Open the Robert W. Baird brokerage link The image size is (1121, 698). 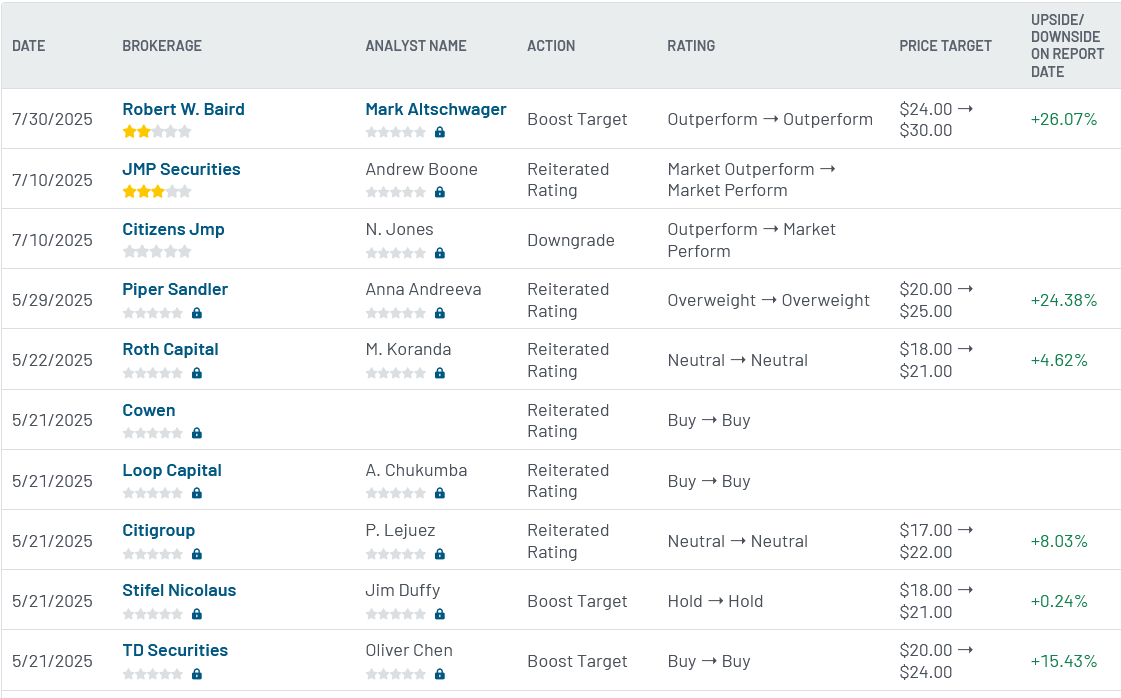tap(183, 109)
